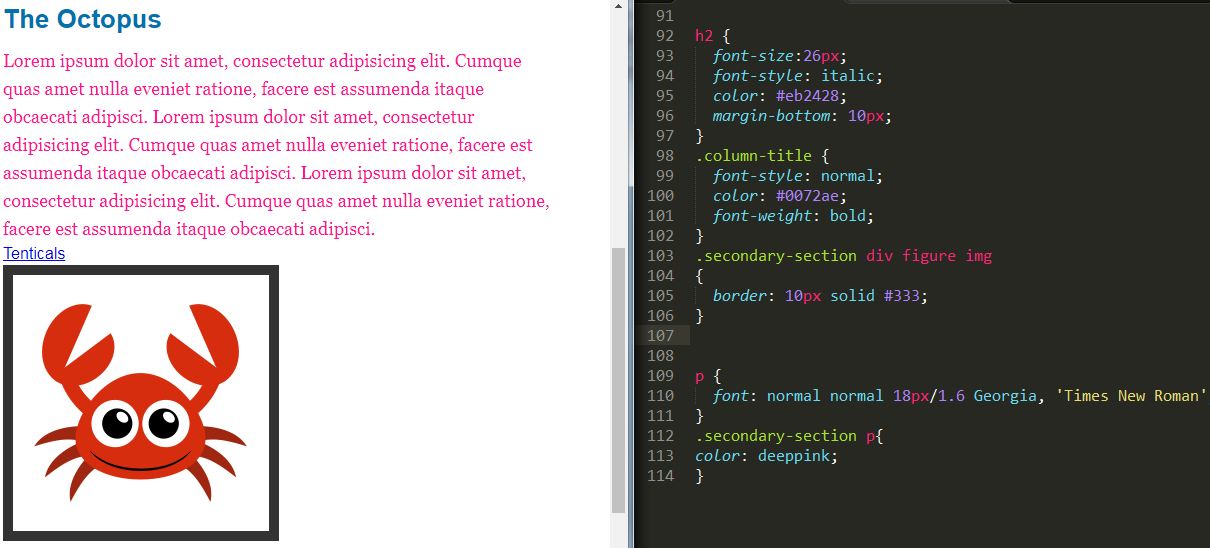
Task: Click the h2 selector in code
Action: tap(703, 36)
